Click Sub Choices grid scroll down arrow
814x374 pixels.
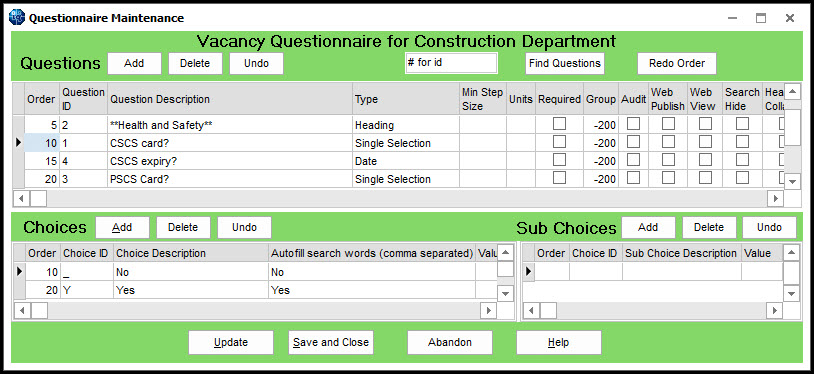point(791,293)
